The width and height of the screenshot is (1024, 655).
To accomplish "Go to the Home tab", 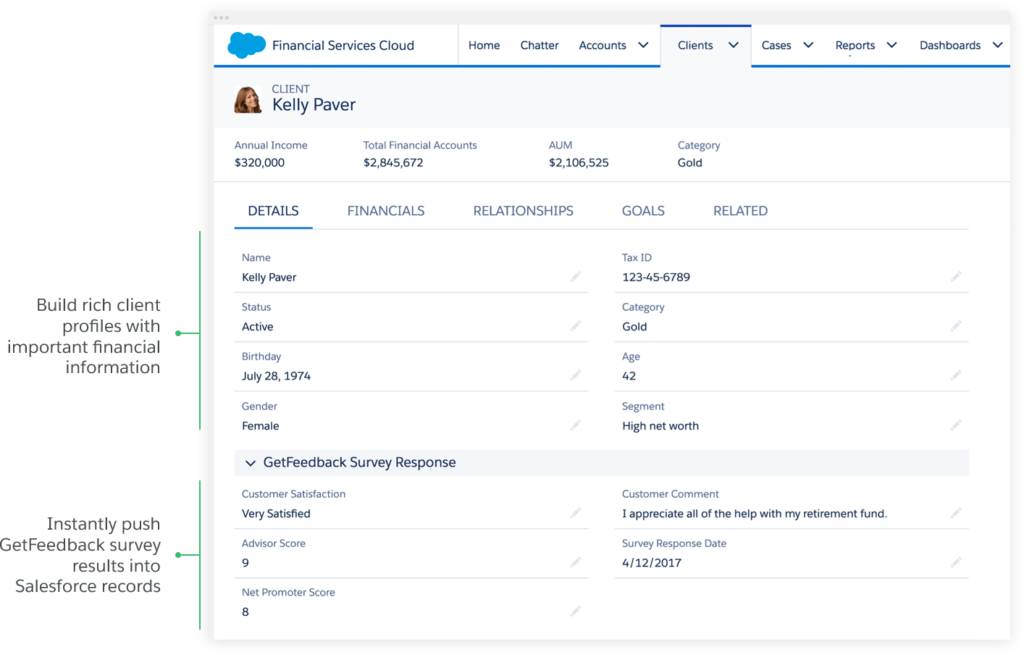I will pyautogui.click(x=484, y=45).
